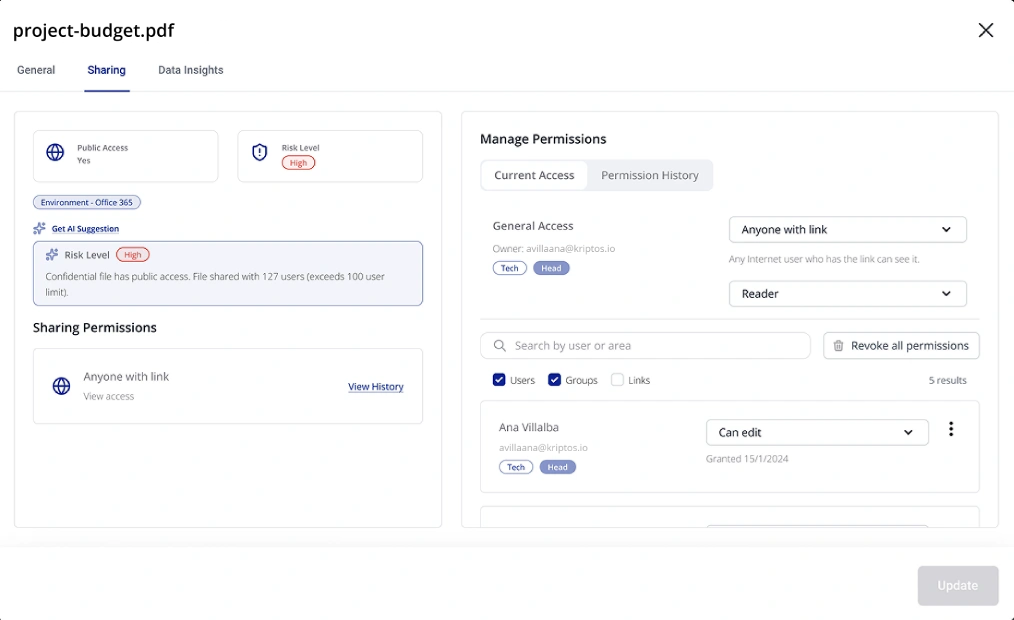Disable the Groups filter checkbox
This screenshot has width=1014, height=620.
pyautogui.click(x=554, y=380)
